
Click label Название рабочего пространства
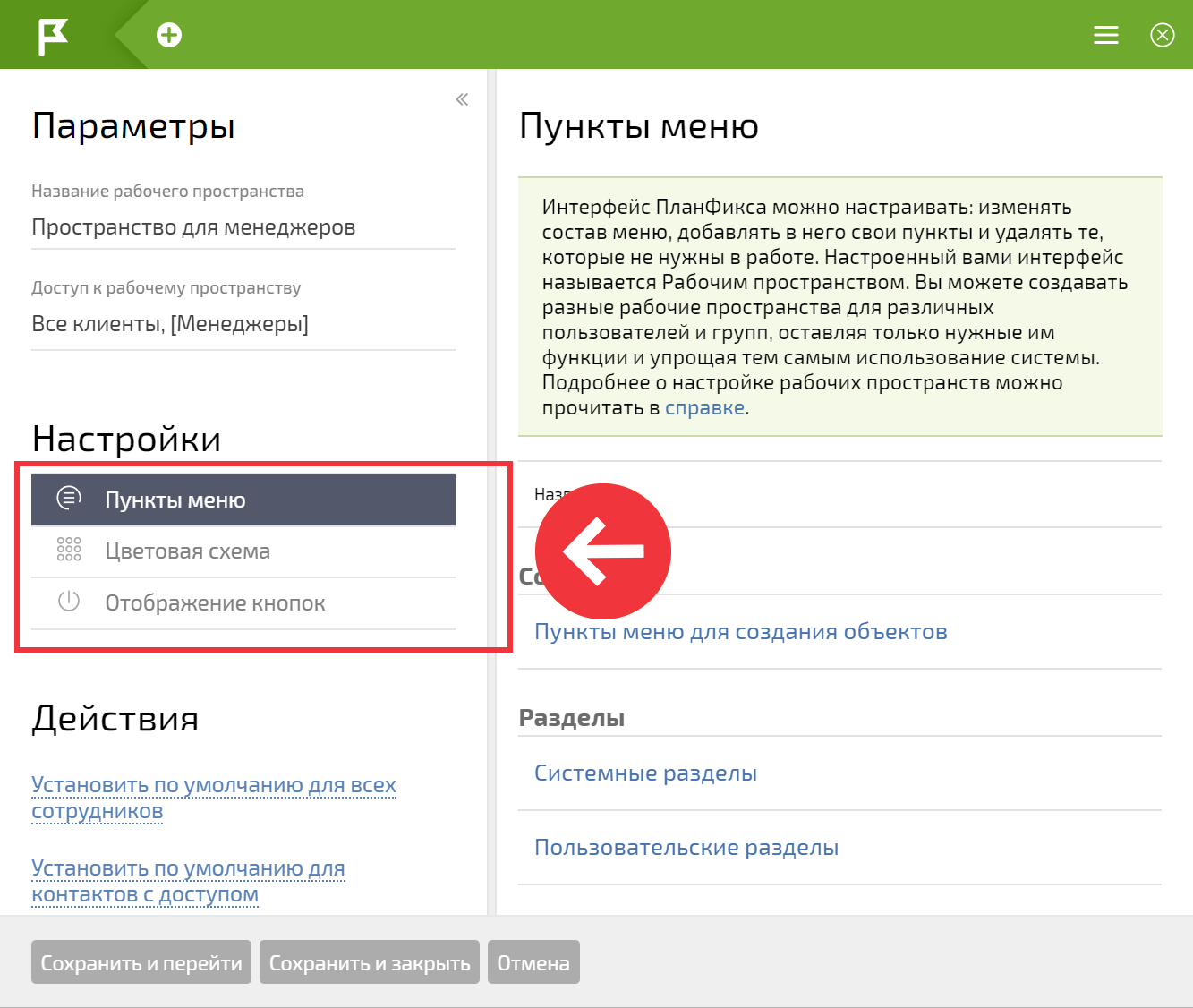[167, 192]
